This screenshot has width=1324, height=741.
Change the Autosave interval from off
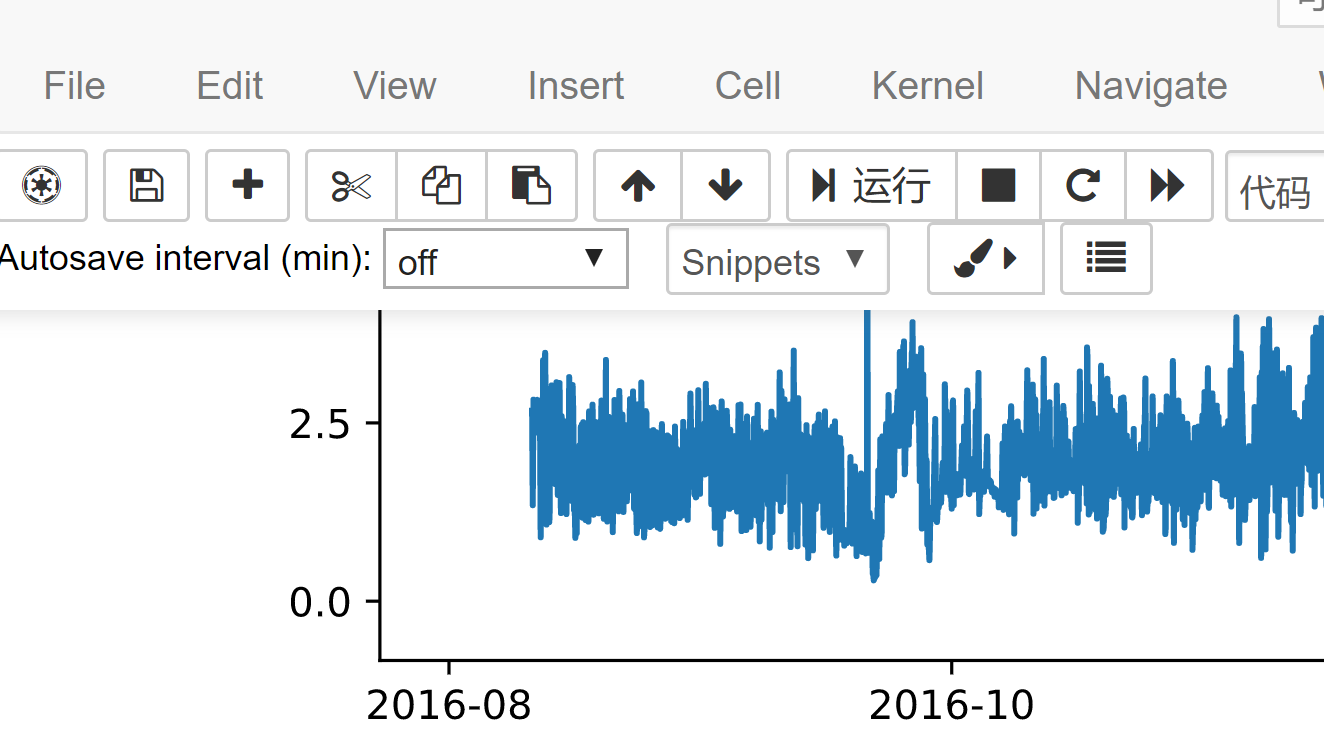coord(505,258)
